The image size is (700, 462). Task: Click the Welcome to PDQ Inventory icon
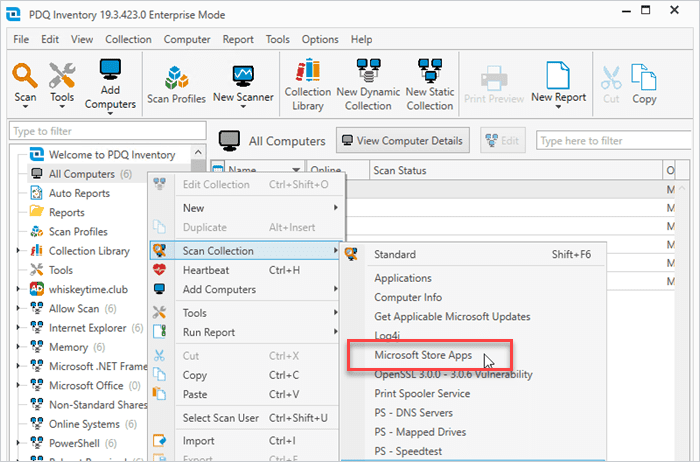37,154
